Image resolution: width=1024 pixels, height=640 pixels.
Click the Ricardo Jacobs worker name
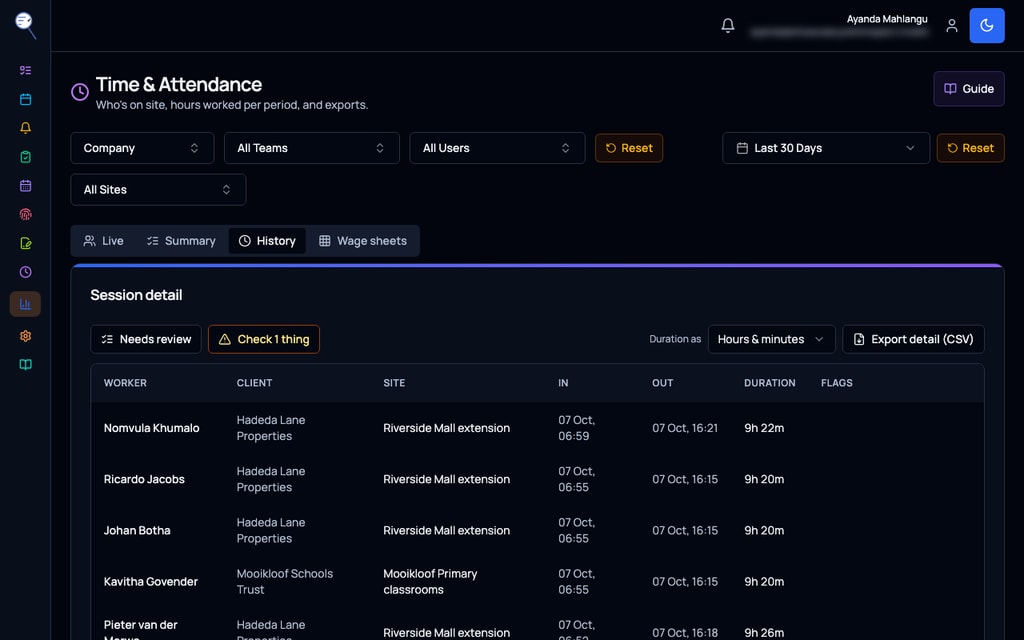(x=144, y=479)
